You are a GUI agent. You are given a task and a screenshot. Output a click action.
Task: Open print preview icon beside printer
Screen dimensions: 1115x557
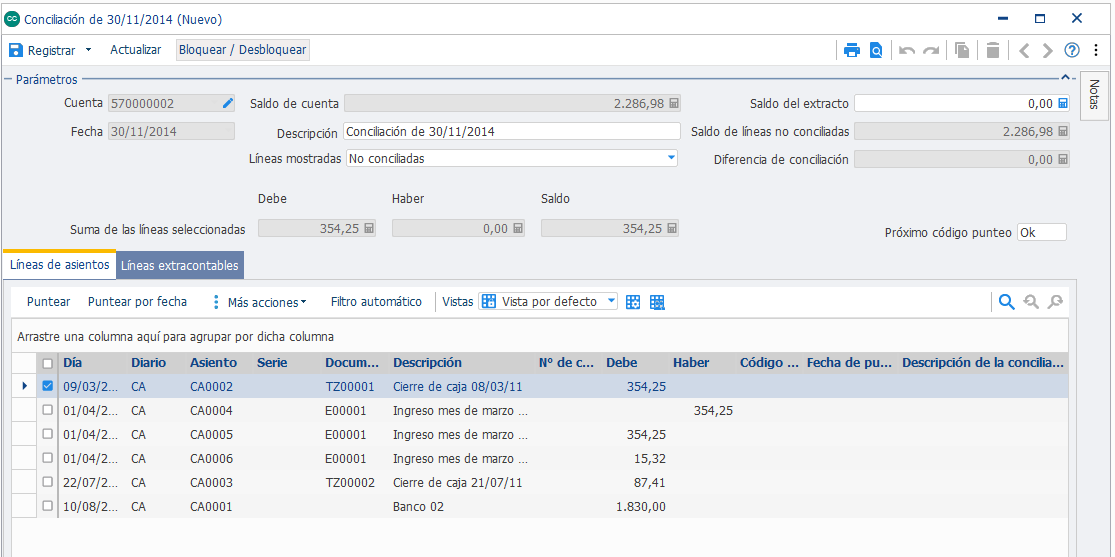(x=876, y=51)
